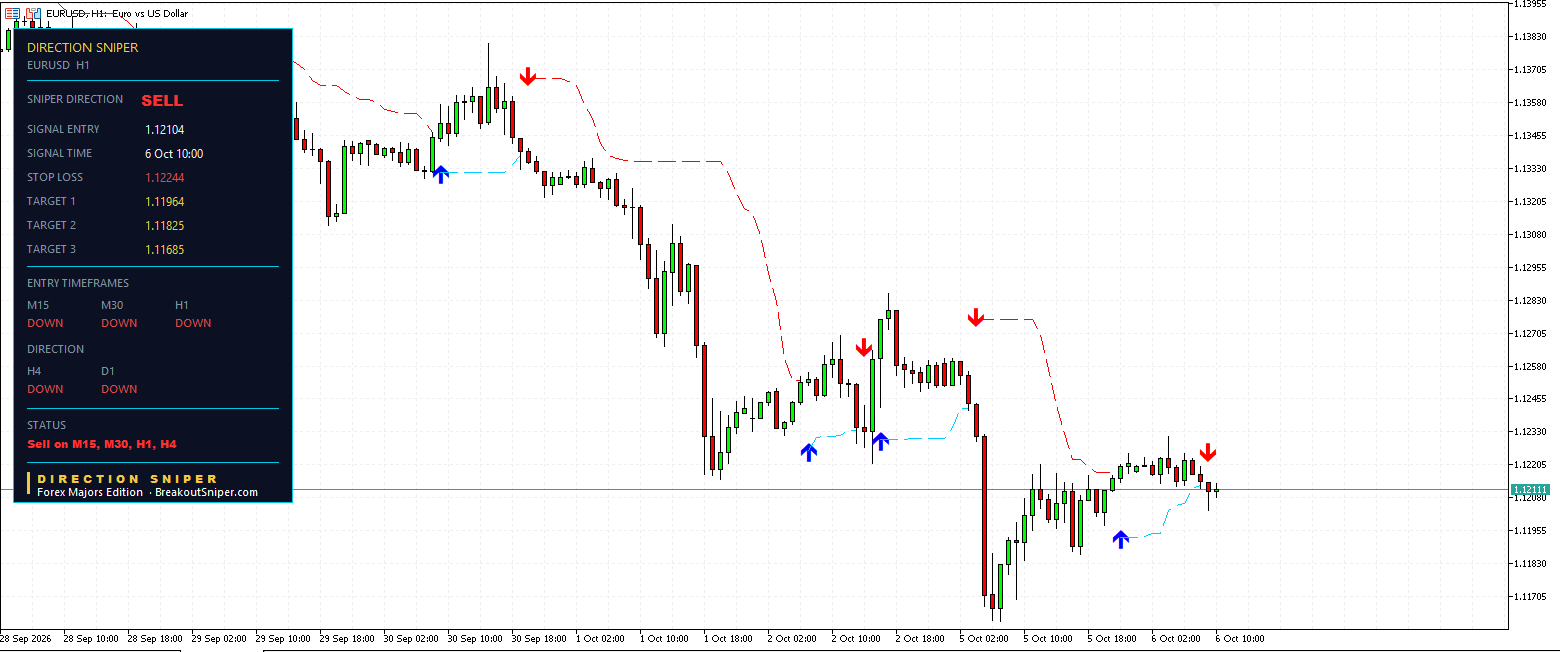This screenshot has width=1560, height=652.
Task: Click the newest red sell arrow near 6 Oct
Action: coord(1208,452)
